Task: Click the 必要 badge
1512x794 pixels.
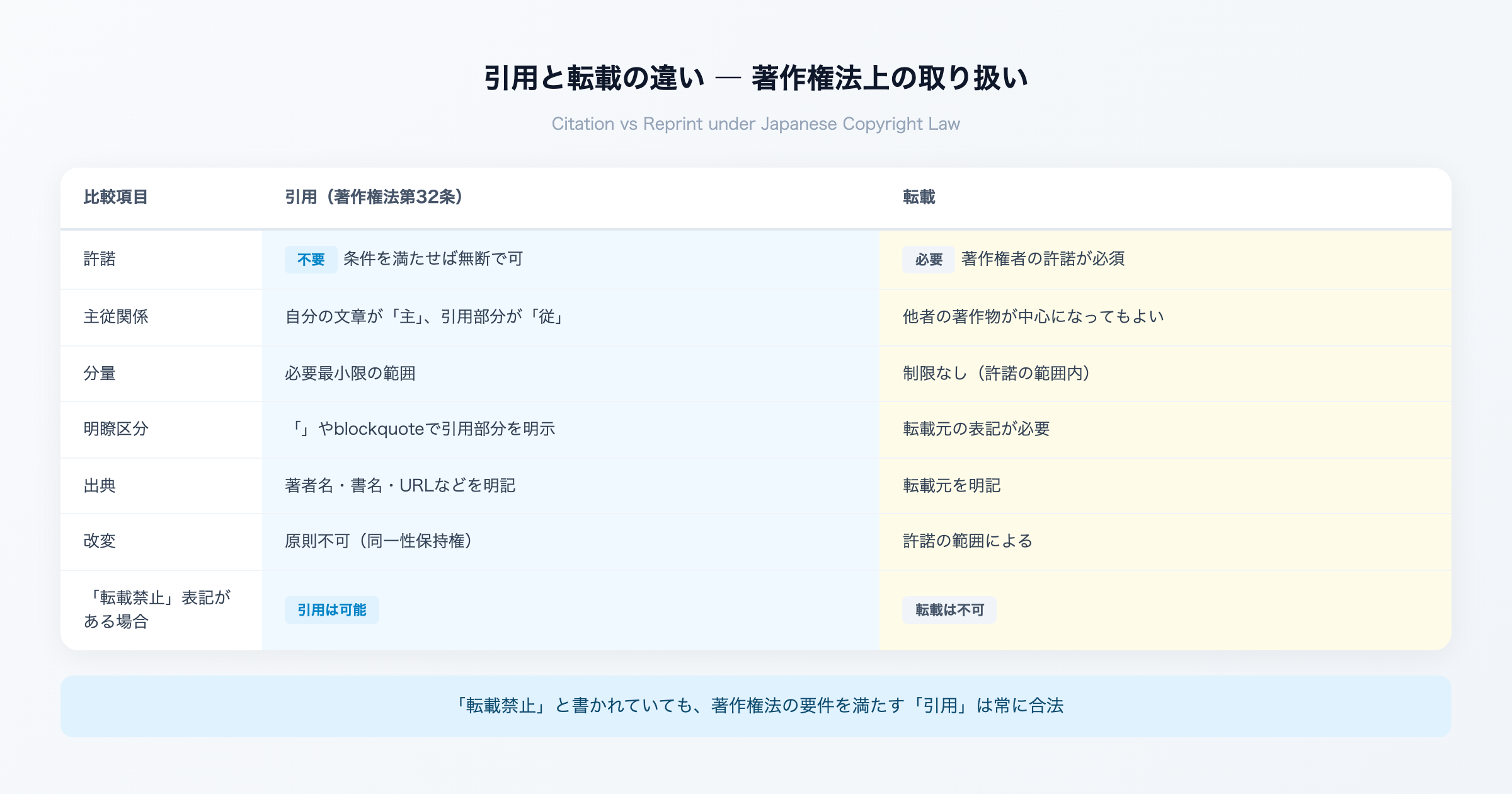Action: coord(929,260)
